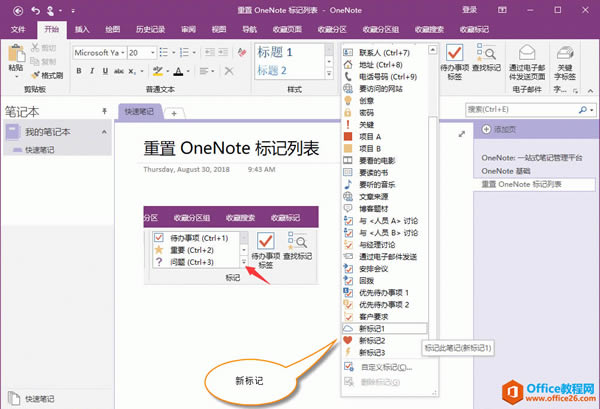Click the expand page arrow icon

462,134
